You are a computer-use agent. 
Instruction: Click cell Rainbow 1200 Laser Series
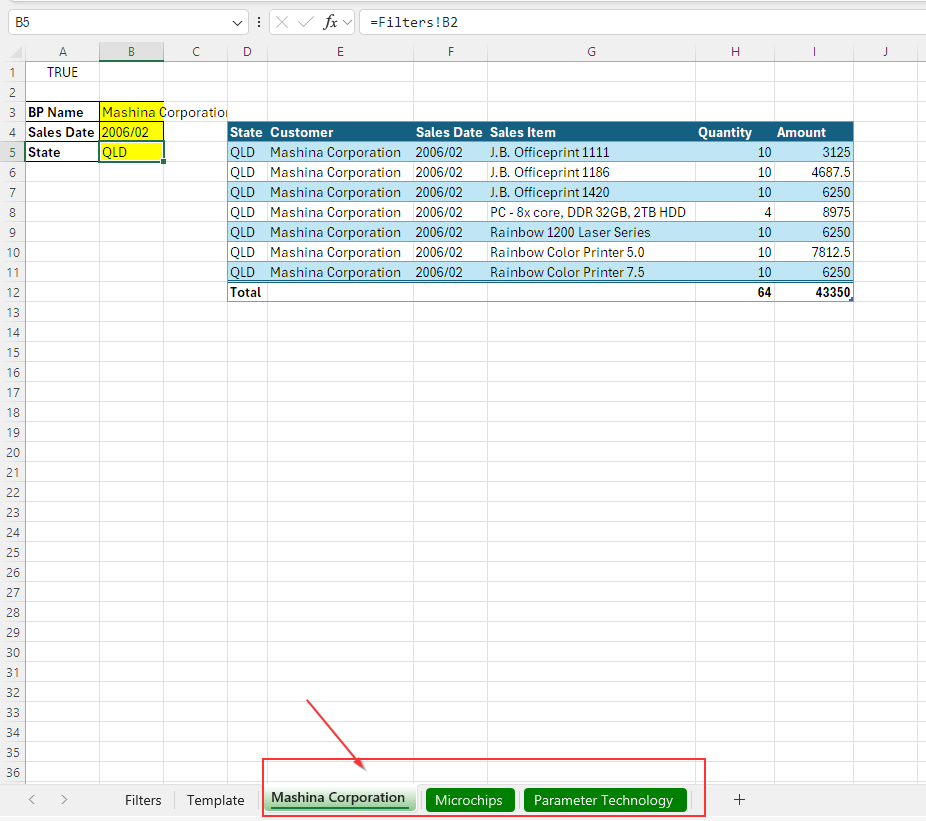pos(591,233)
